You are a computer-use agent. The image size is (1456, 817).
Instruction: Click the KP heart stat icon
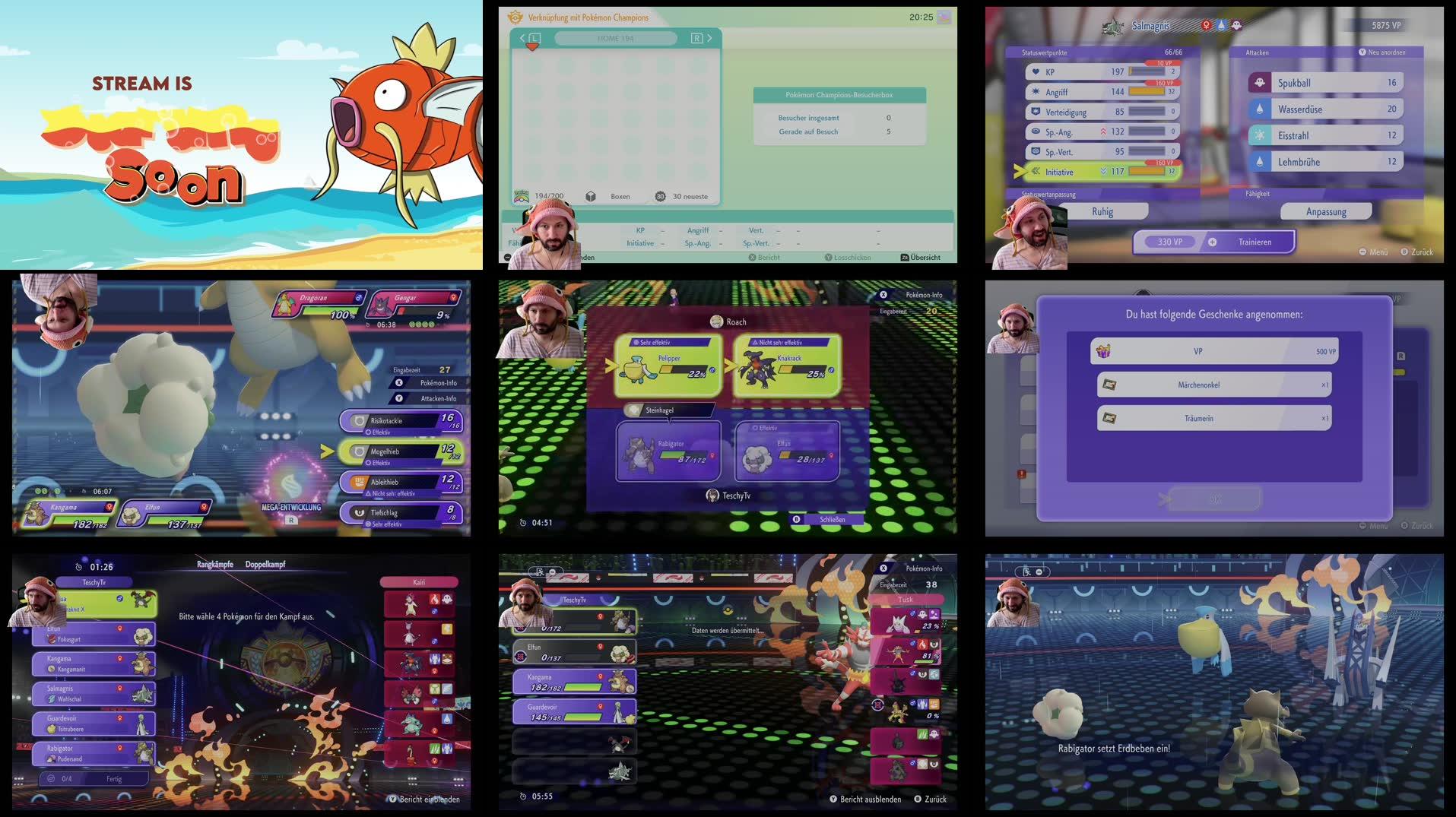coord(1035,71)
